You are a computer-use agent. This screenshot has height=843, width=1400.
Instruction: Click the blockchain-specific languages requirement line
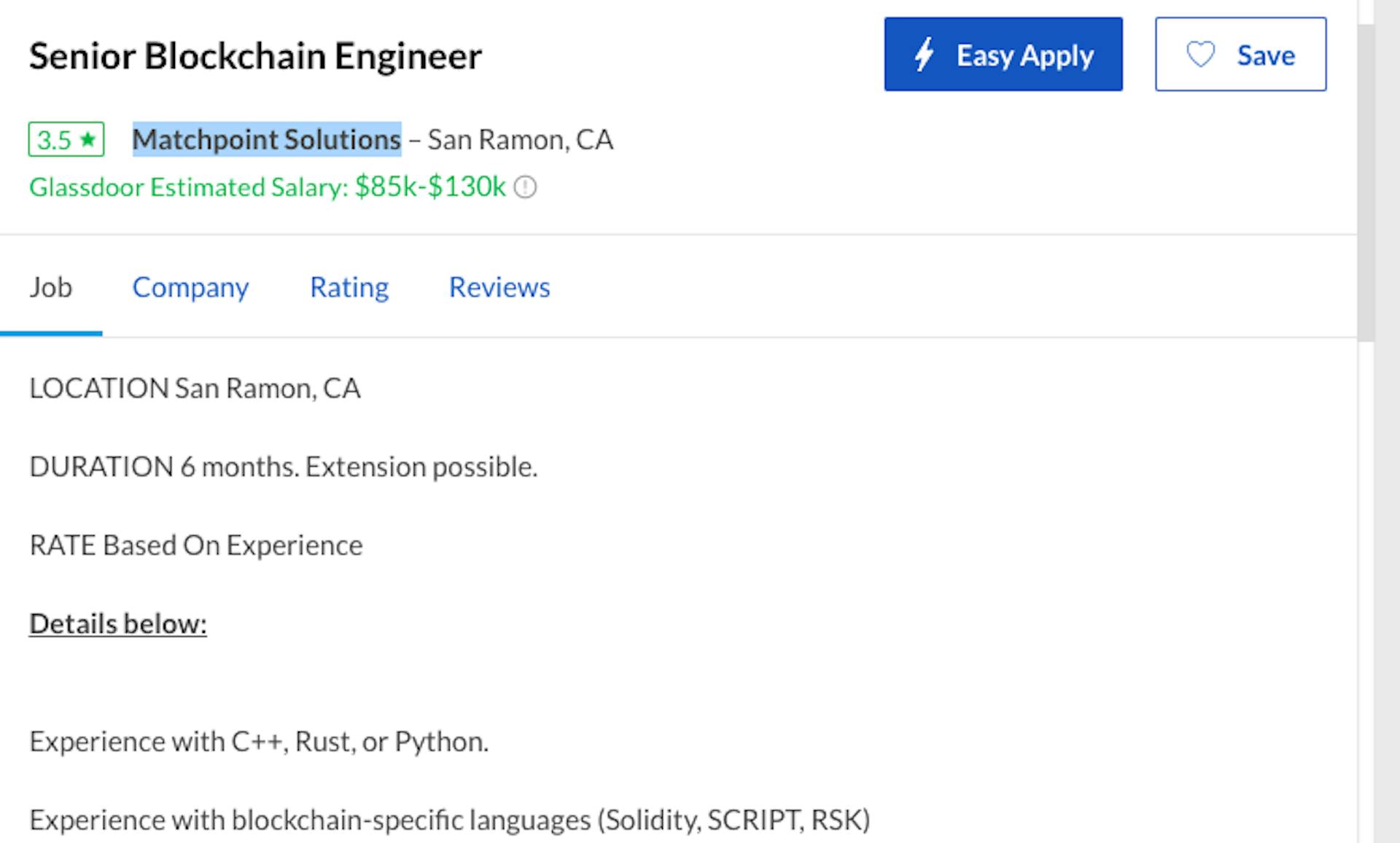pos(449,820)
